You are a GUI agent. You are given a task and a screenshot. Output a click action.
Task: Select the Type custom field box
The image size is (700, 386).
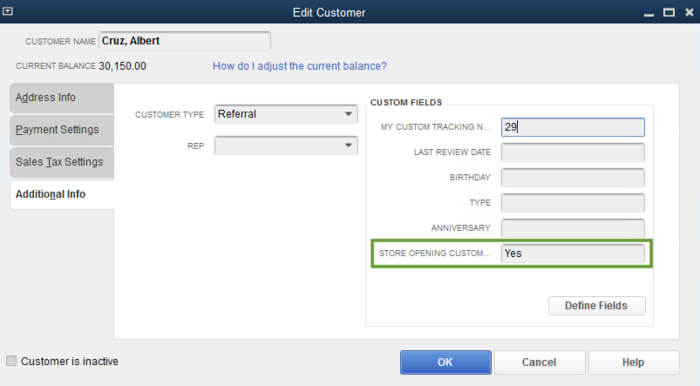pyautogui.click(x=573, y=203)
